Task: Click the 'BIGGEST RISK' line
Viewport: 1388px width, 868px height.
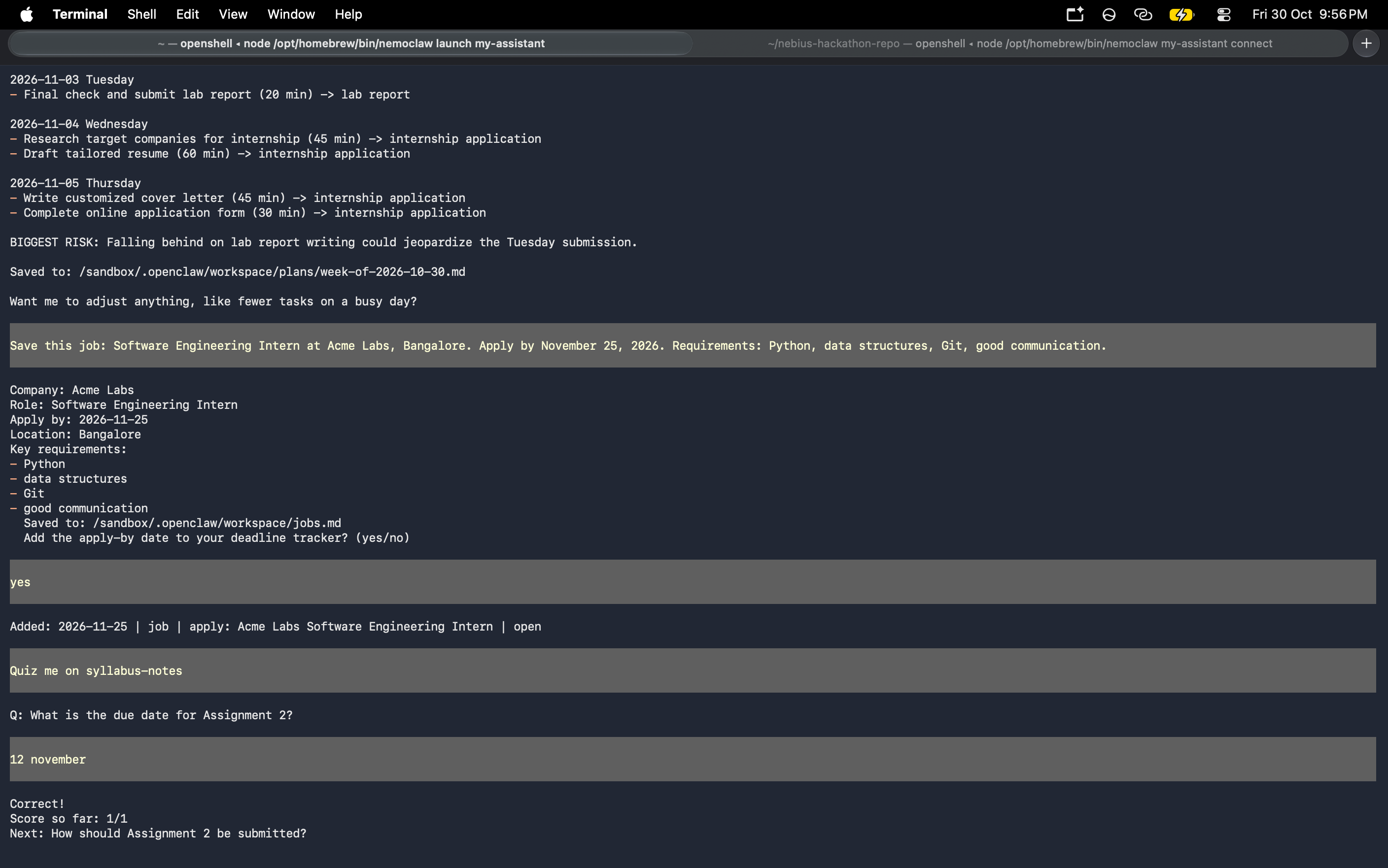Action: click(323, 242)
